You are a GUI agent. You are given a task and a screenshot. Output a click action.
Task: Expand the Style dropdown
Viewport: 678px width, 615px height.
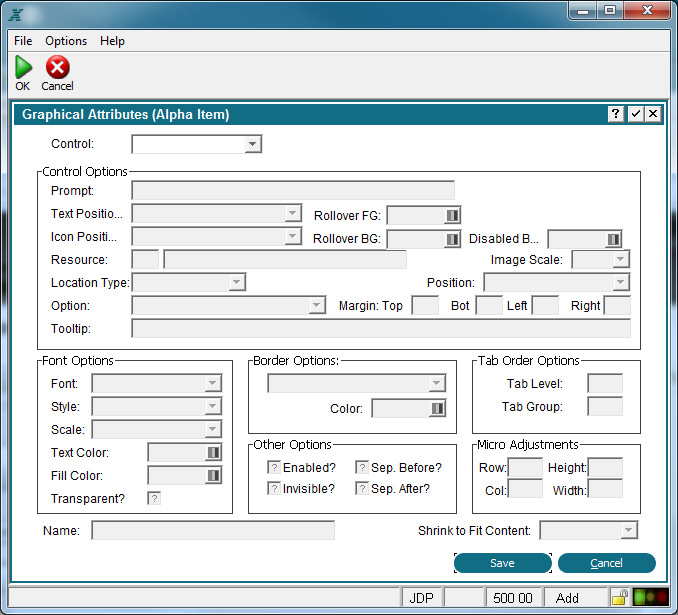click(x=213, y=406)
